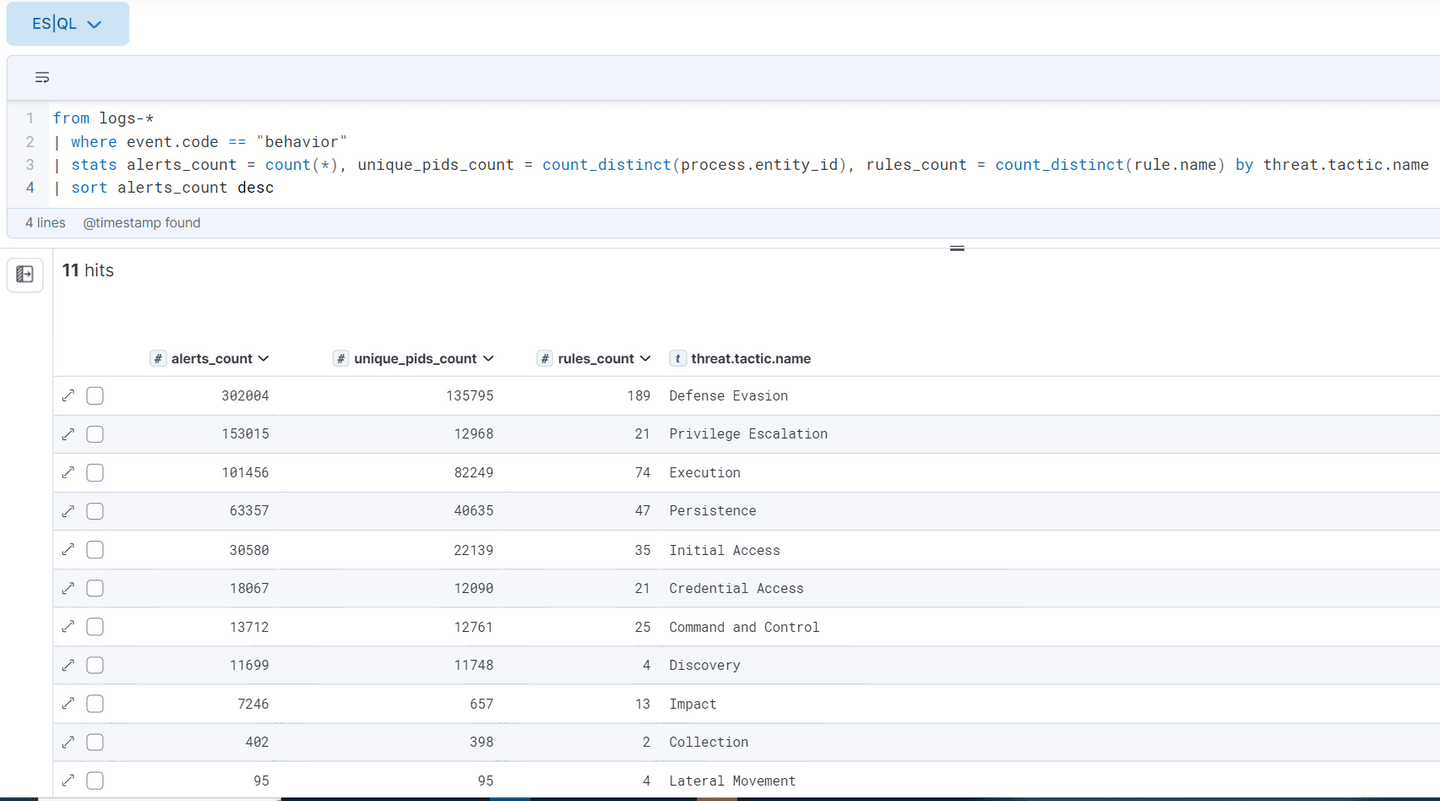Expand the Lateral Movement row details
The height and width of the screenshot is (801, 1440).
click(x=67, y=780)
